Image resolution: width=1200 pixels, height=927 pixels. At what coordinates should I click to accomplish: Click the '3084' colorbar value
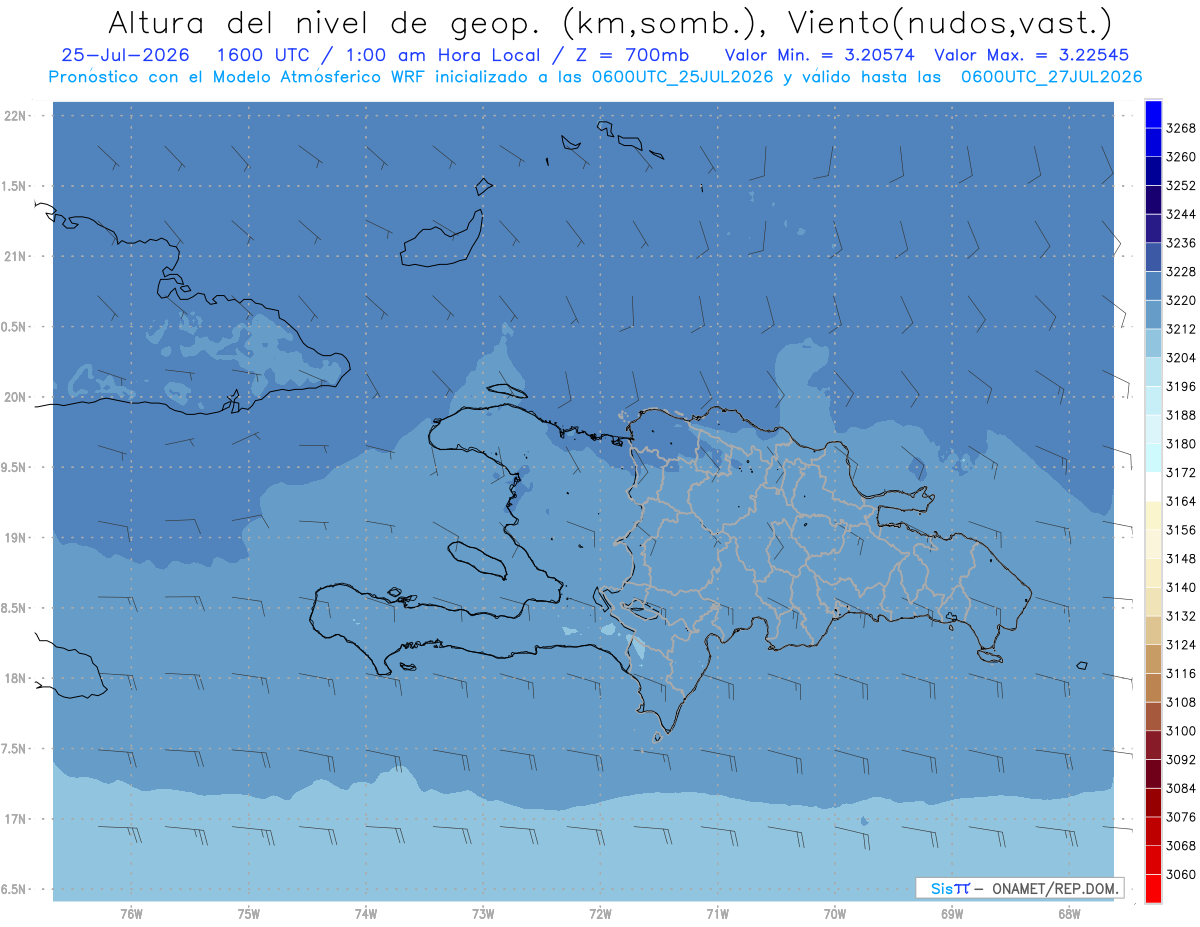[1181, 788]
